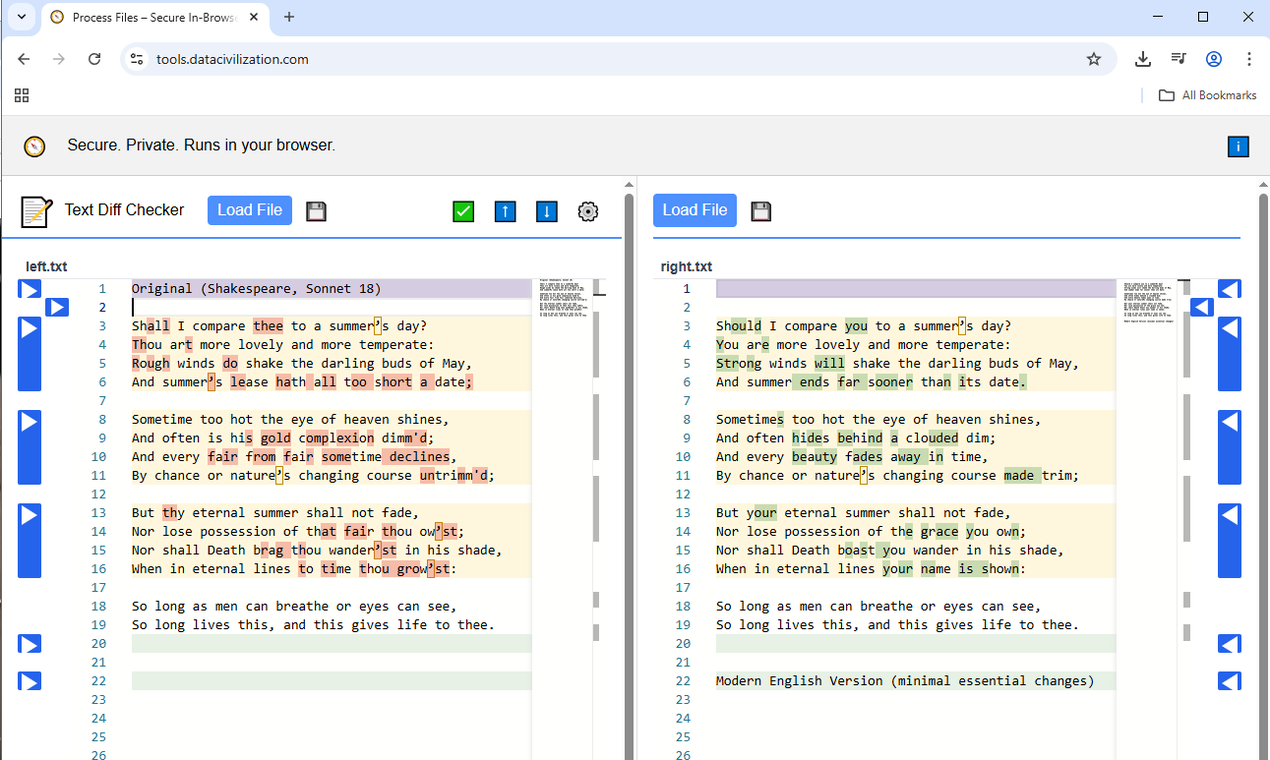Click line 'Original (Shakespeare, Sonnet 18)'
1270x760 pixels.
(256, 289)
